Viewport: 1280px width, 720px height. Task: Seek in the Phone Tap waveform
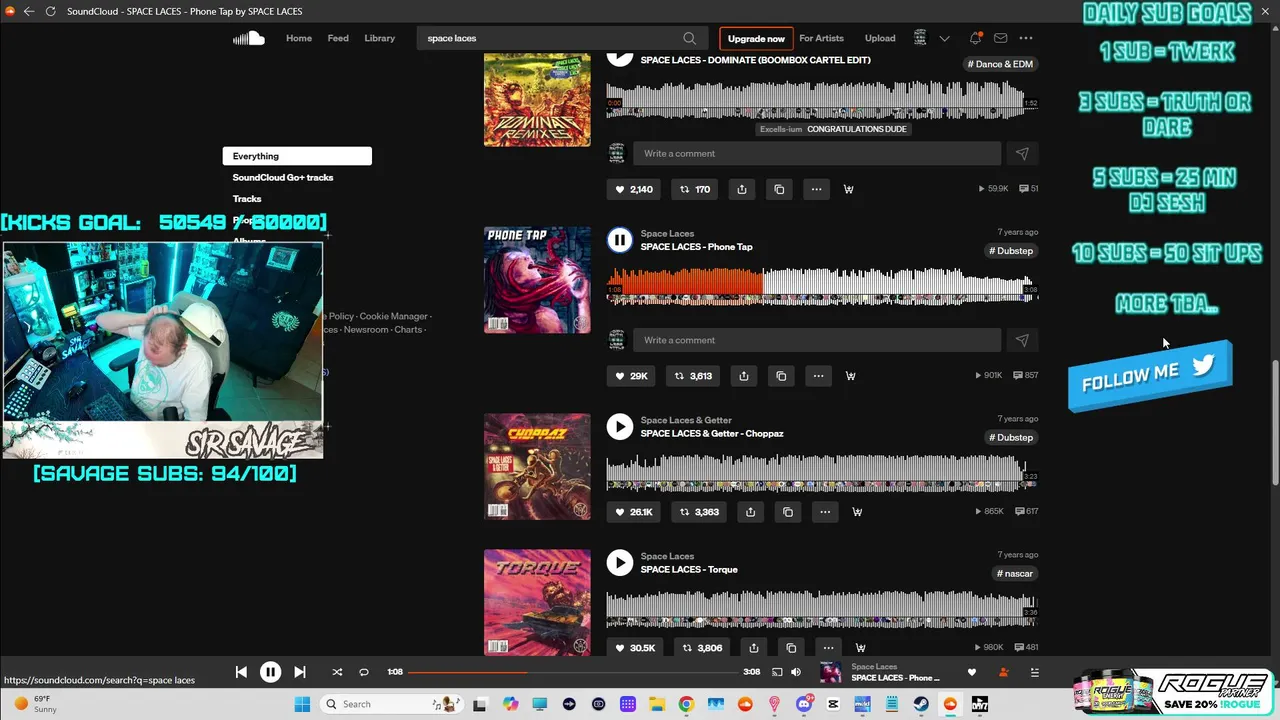point(822,284)
